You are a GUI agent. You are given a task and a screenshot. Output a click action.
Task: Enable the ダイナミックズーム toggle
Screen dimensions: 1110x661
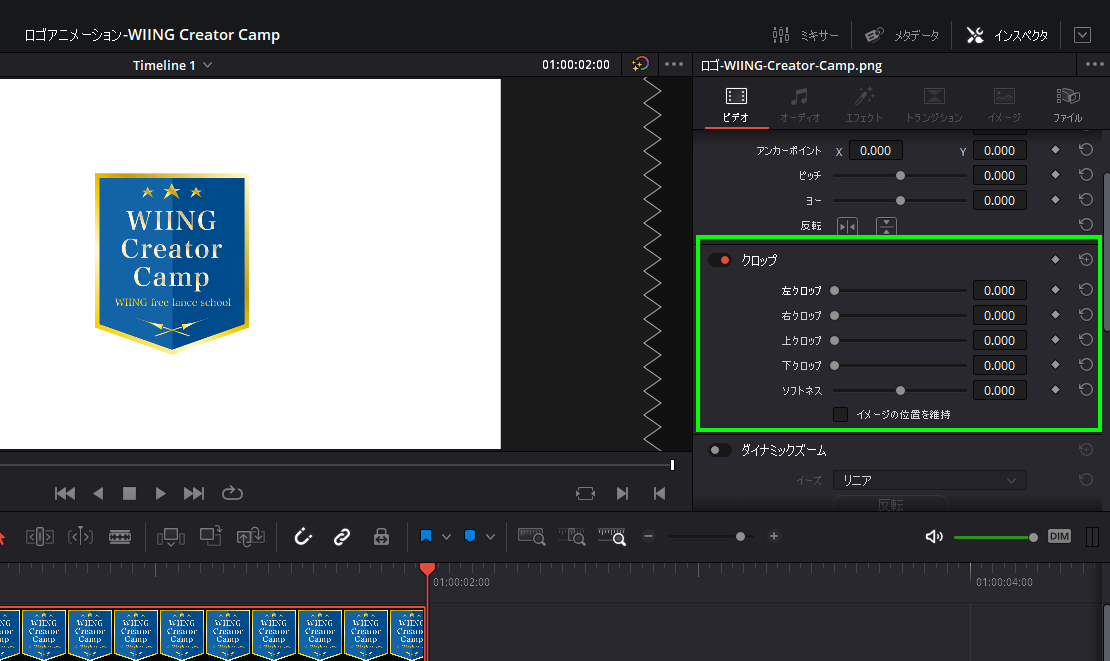720,451
